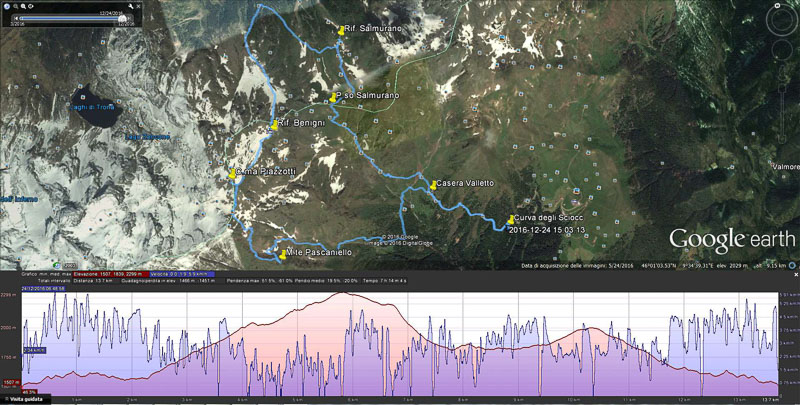Click the Curva degli Sciocc pushpin
This screenshot has height=405, width=800.
point(511,220)
